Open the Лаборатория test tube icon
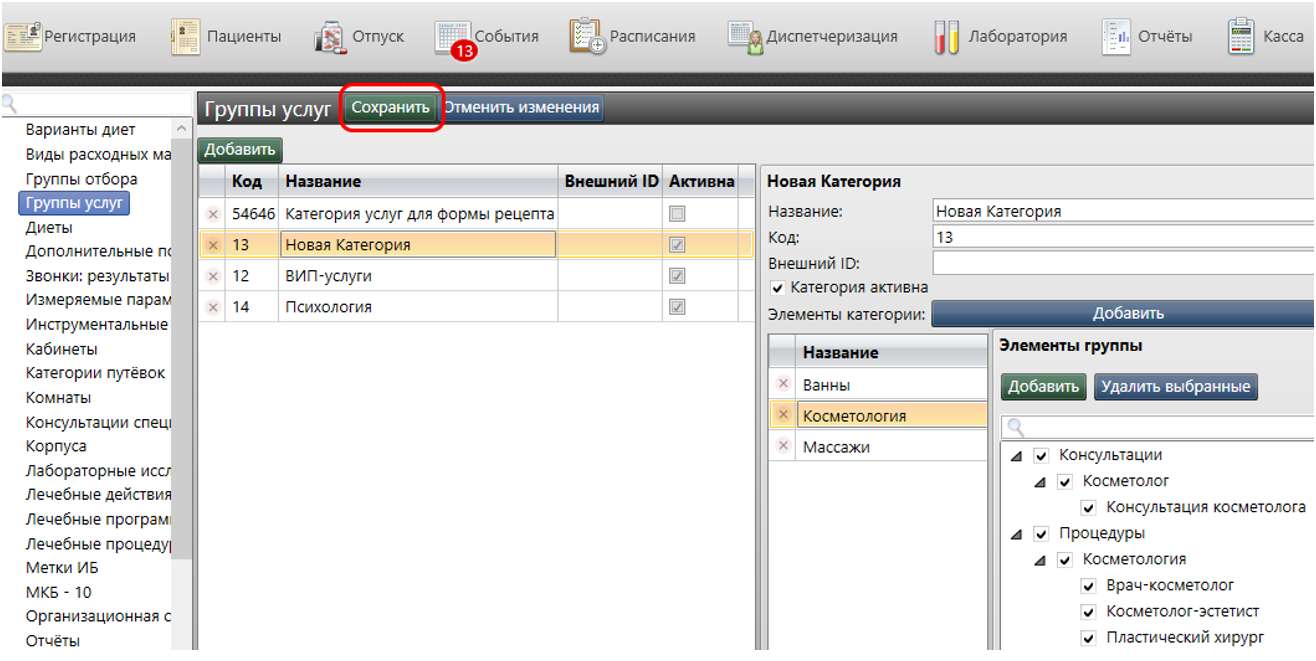Viewport: 1316px width, 661px height. click(x=945, y=37)
